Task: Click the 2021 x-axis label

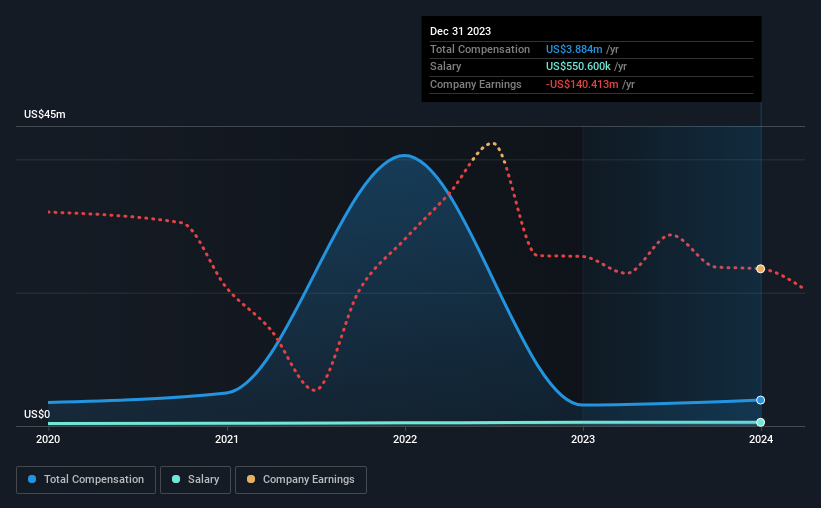Action: click(227, 439)
